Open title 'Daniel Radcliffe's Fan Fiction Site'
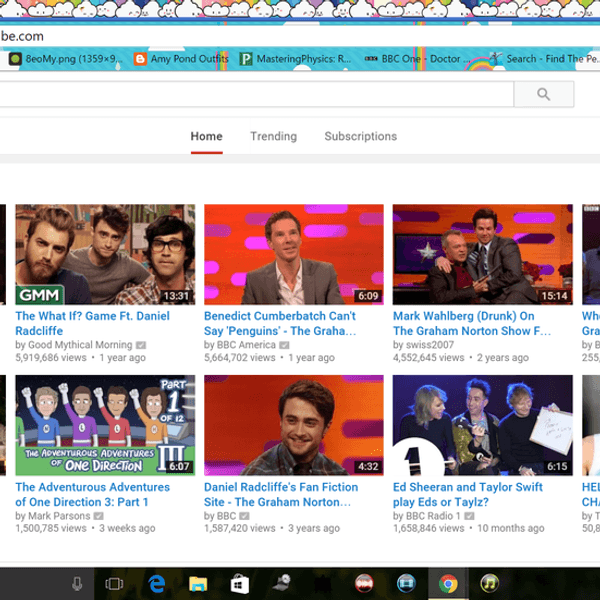Image resolution: width=600 pixels, height=600 pixels. [281, 494]
